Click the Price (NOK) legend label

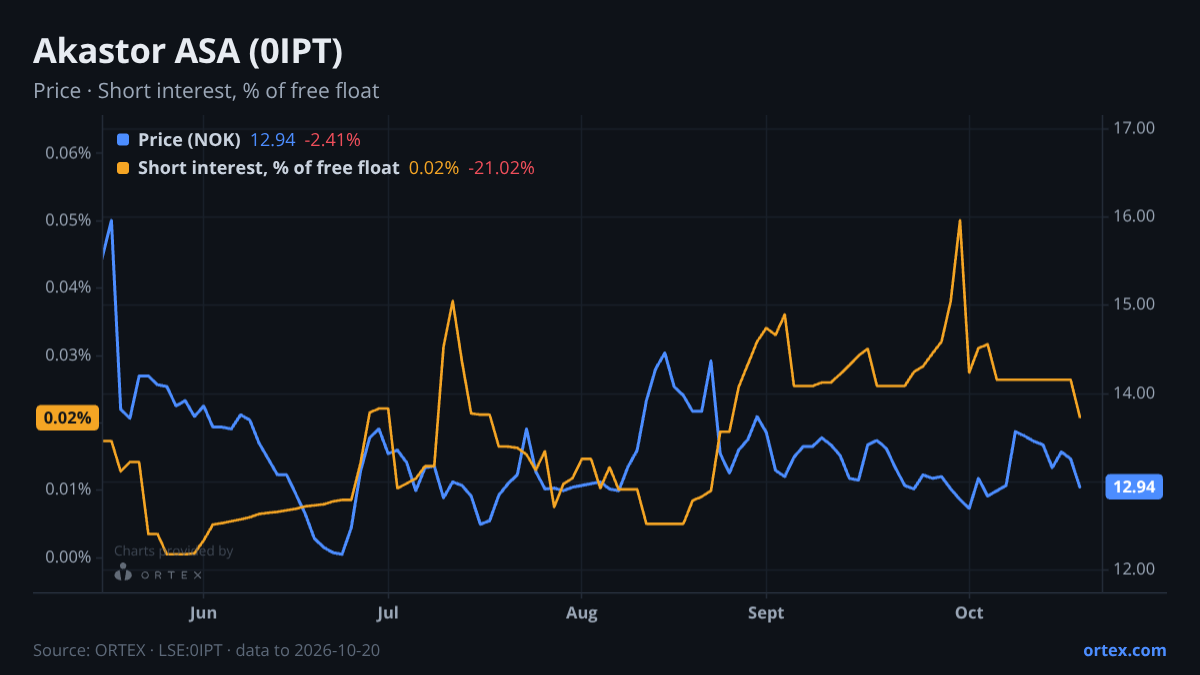pyautogui.click(x=189, y=139)
